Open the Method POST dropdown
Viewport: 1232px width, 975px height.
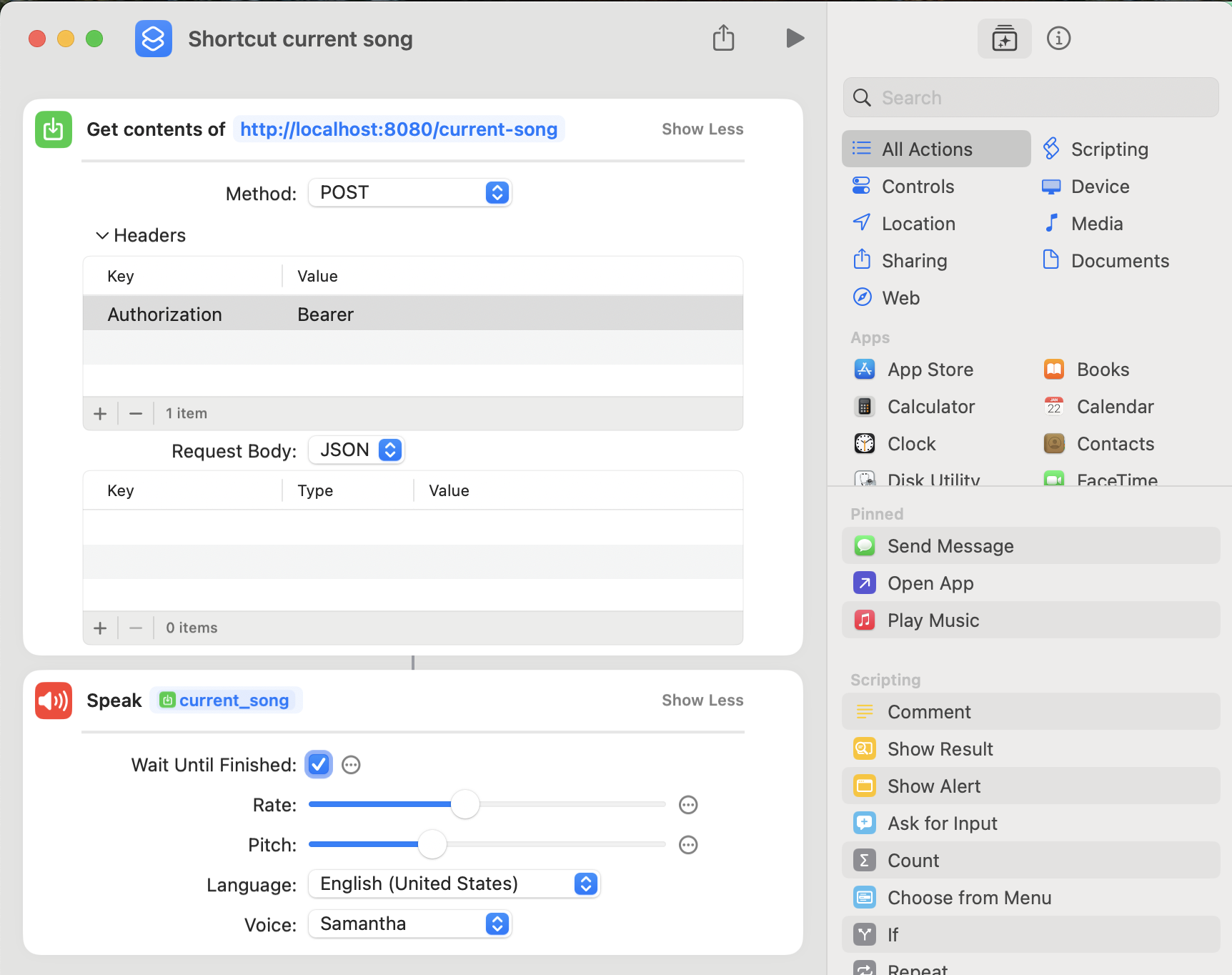tap(410, 193)
